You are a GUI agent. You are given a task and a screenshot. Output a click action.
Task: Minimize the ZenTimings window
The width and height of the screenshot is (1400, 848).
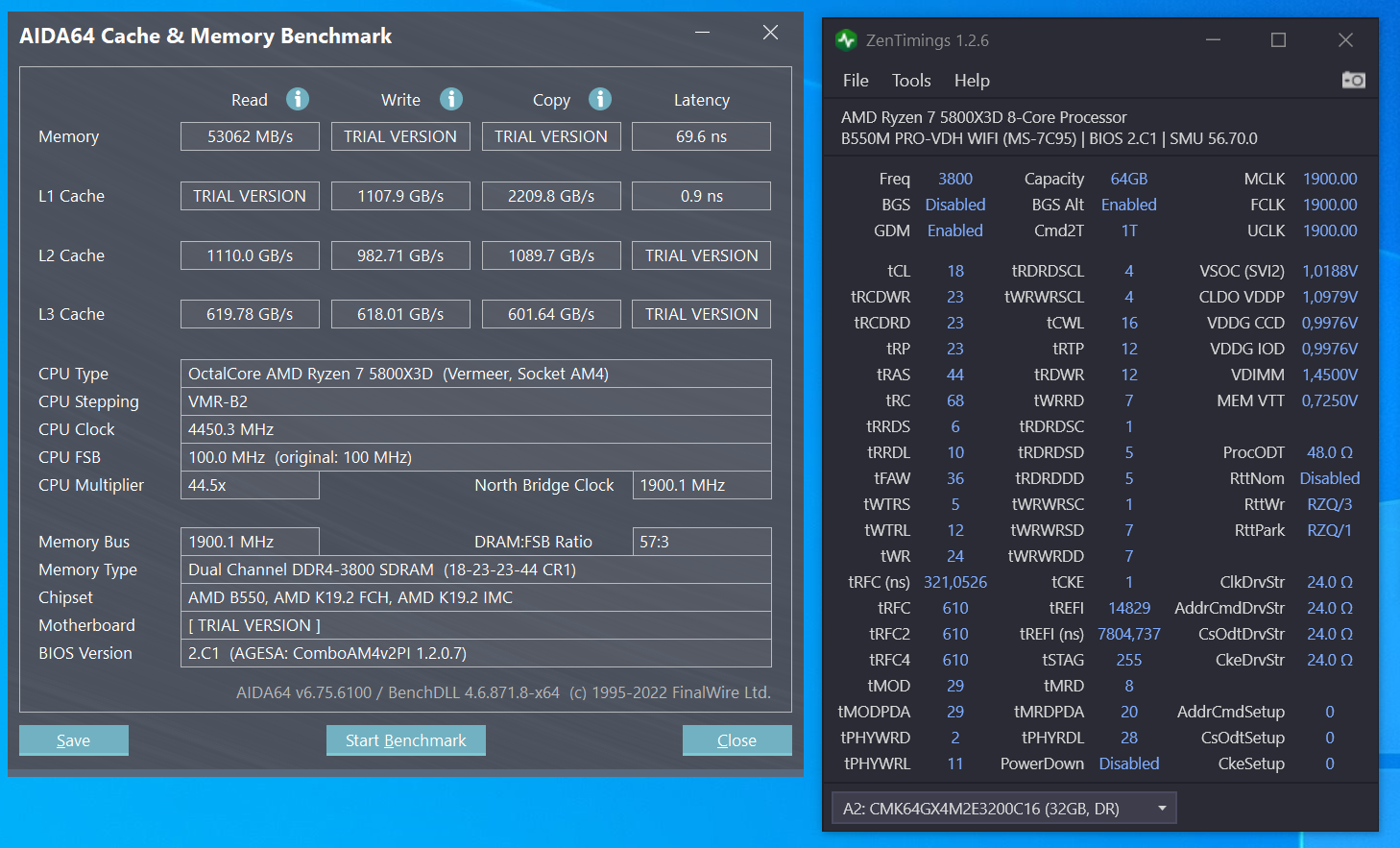[x=1213, y=40]
